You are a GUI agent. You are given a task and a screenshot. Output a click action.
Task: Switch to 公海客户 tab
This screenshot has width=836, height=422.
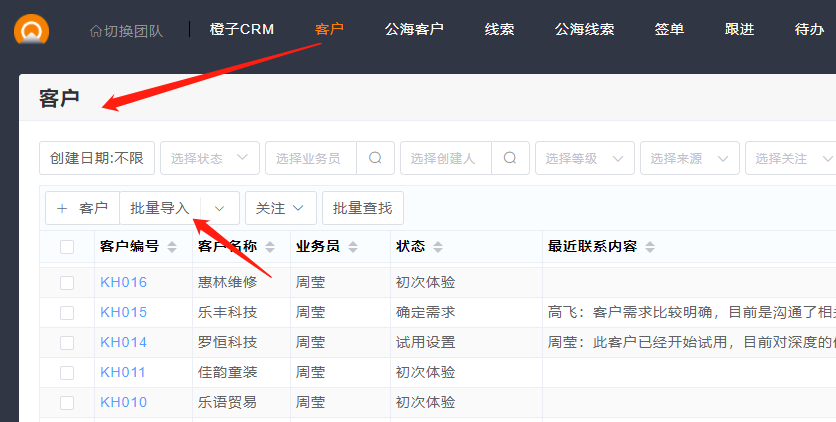point(414,29)
